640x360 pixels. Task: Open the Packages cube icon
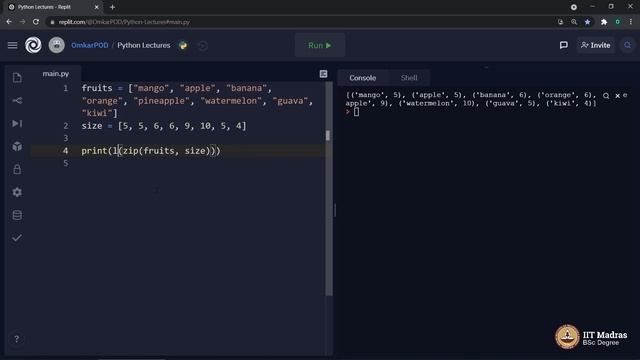pyautogui.click(x=17, y=146)
